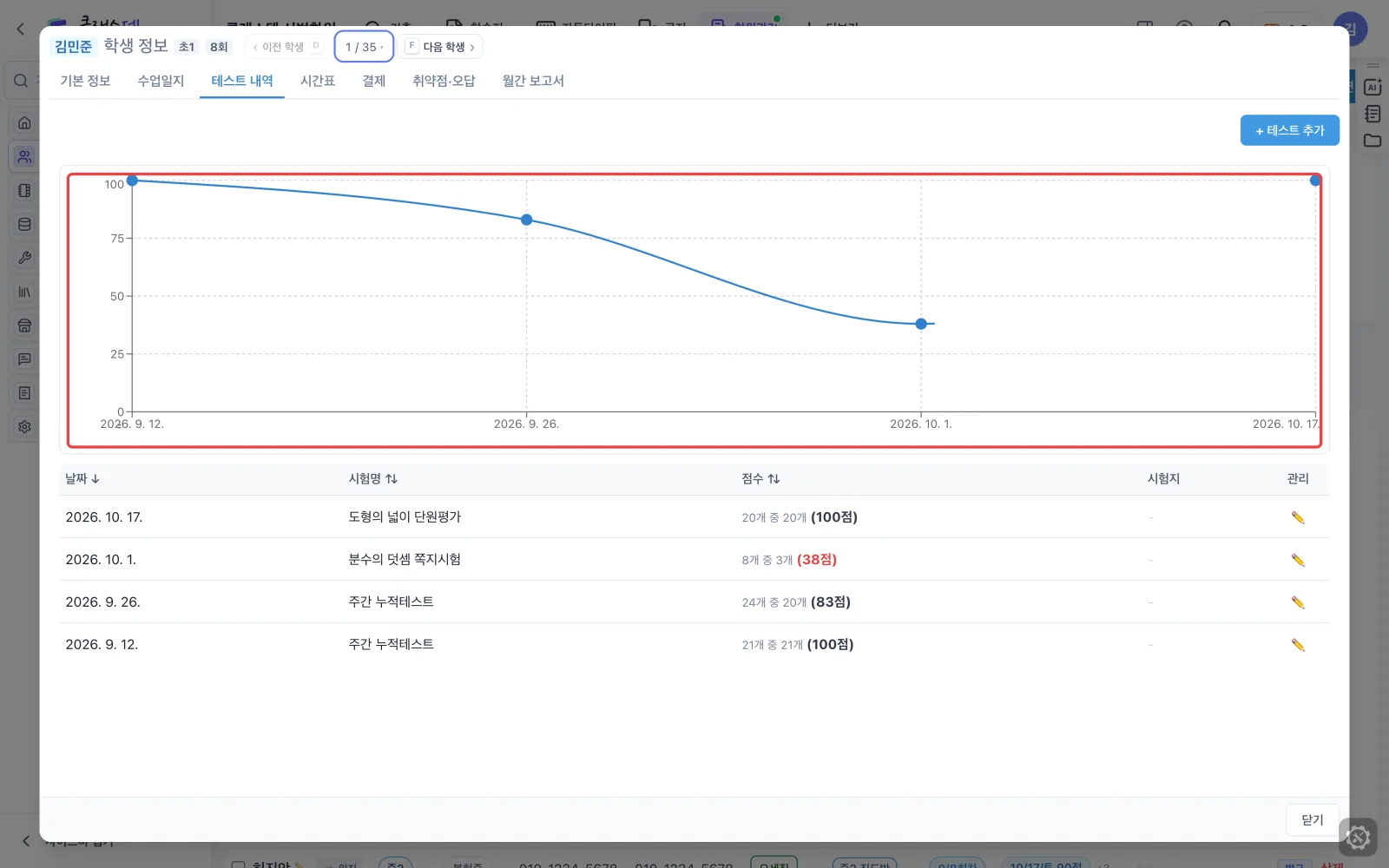
Task: Open the store icon in left sidebar
Action: pyautogui.click(x=24, y=325)
